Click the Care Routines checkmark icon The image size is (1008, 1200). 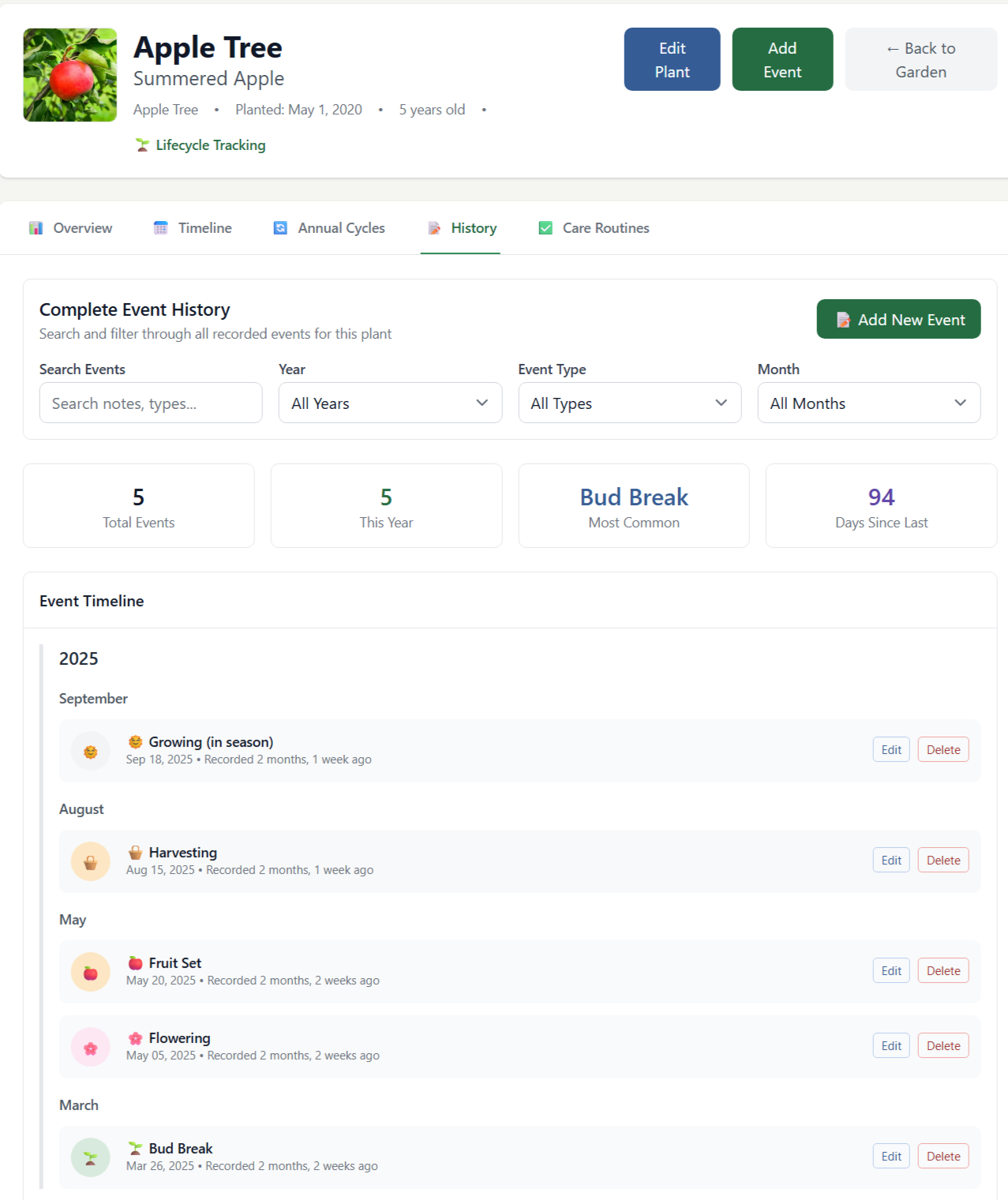[545, 228]
